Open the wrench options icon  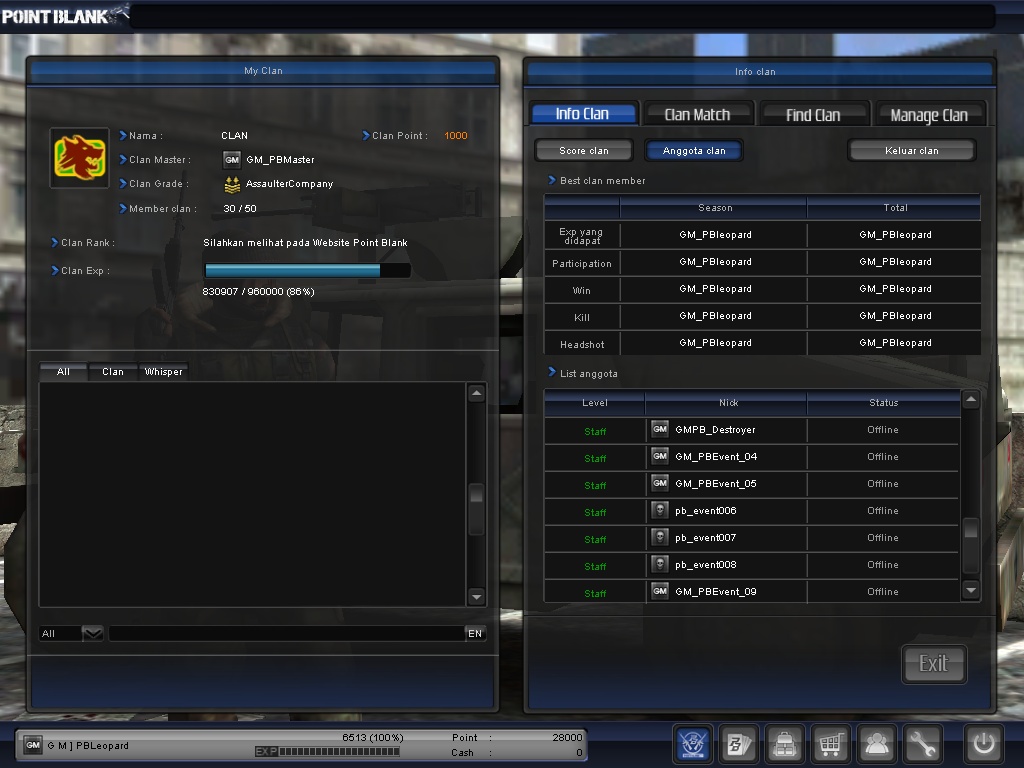pos(922,743)
